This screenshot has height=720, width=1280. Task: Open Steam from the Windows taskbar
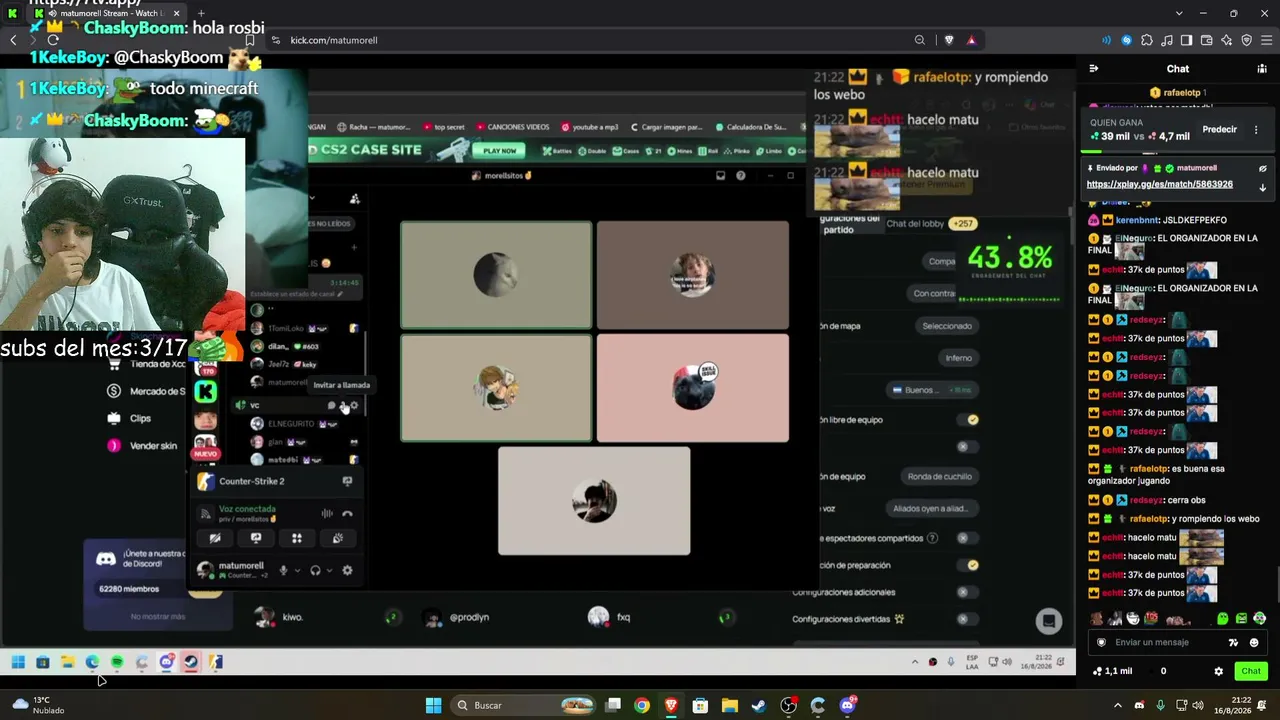tap(759, 705)
